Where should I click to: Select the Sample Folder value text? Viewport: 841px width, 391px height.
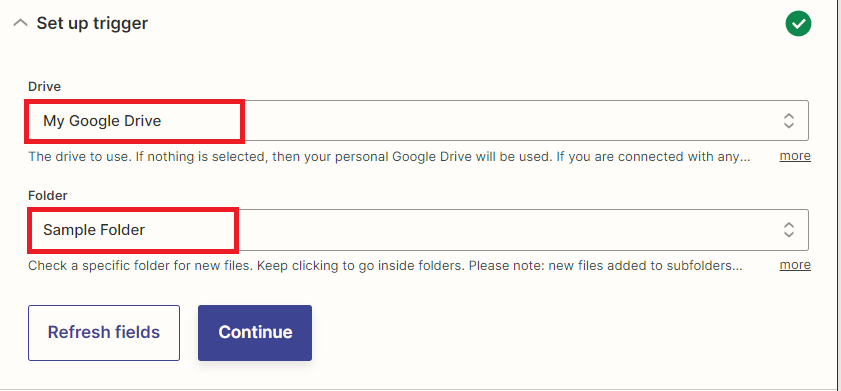coord(94,230)
